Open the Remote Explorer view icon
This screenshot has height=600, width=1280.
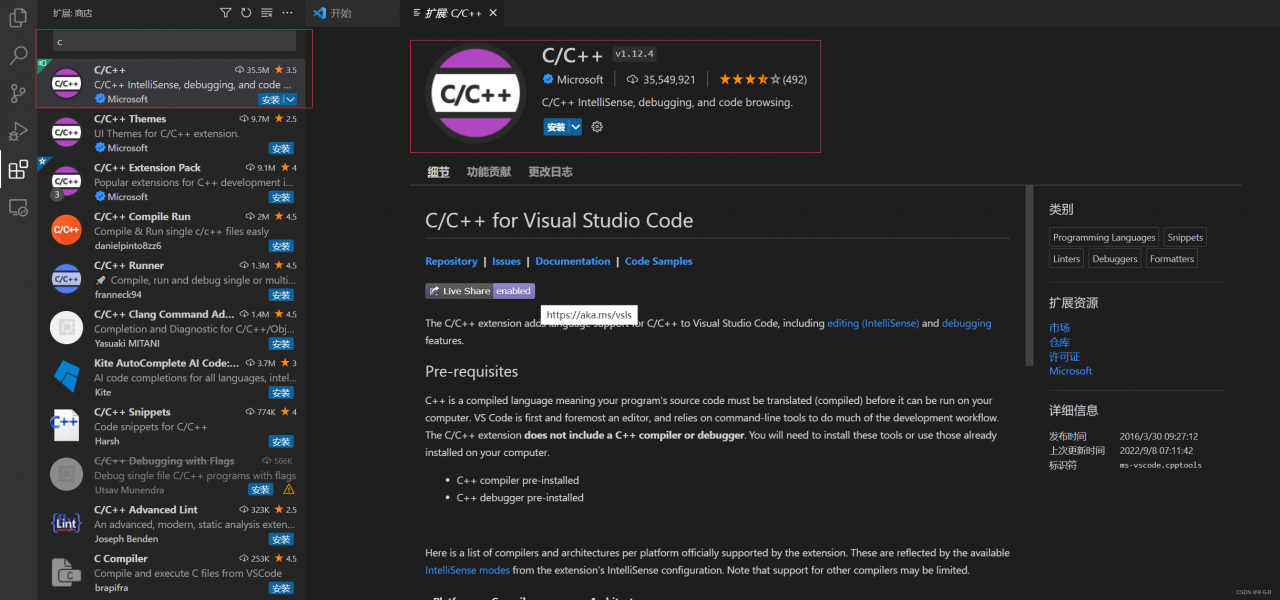point(18,207)
